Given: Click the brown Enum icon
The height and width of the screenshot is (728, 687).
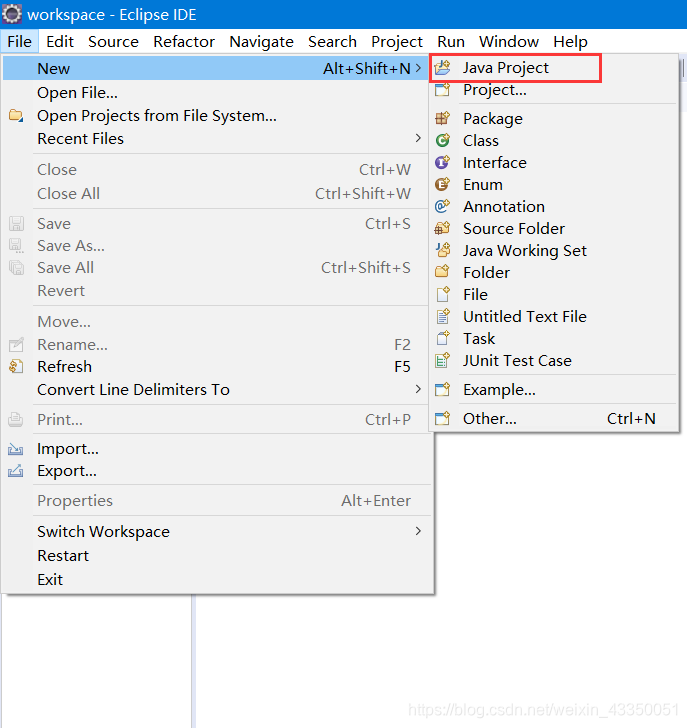Looking at the screenshot, I should tap(442, 184).
